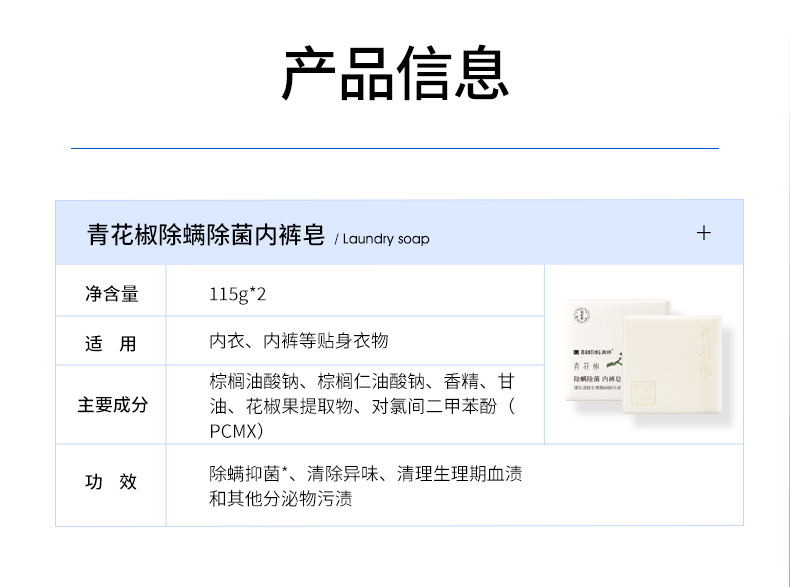Click the PCMX text in ingredients
This screenshot has height=587, width=790.
click(x=236, y=431)
